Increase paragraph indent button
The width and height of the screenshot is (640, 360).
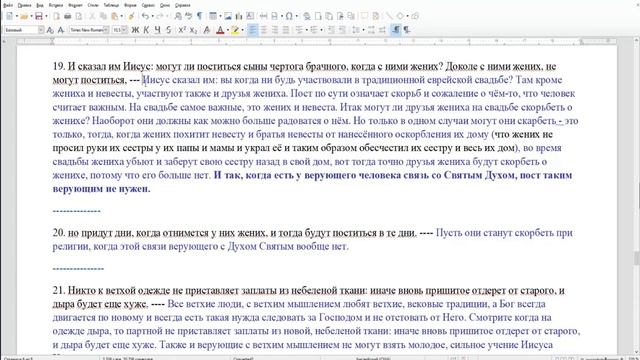click(x=331, y=30)
